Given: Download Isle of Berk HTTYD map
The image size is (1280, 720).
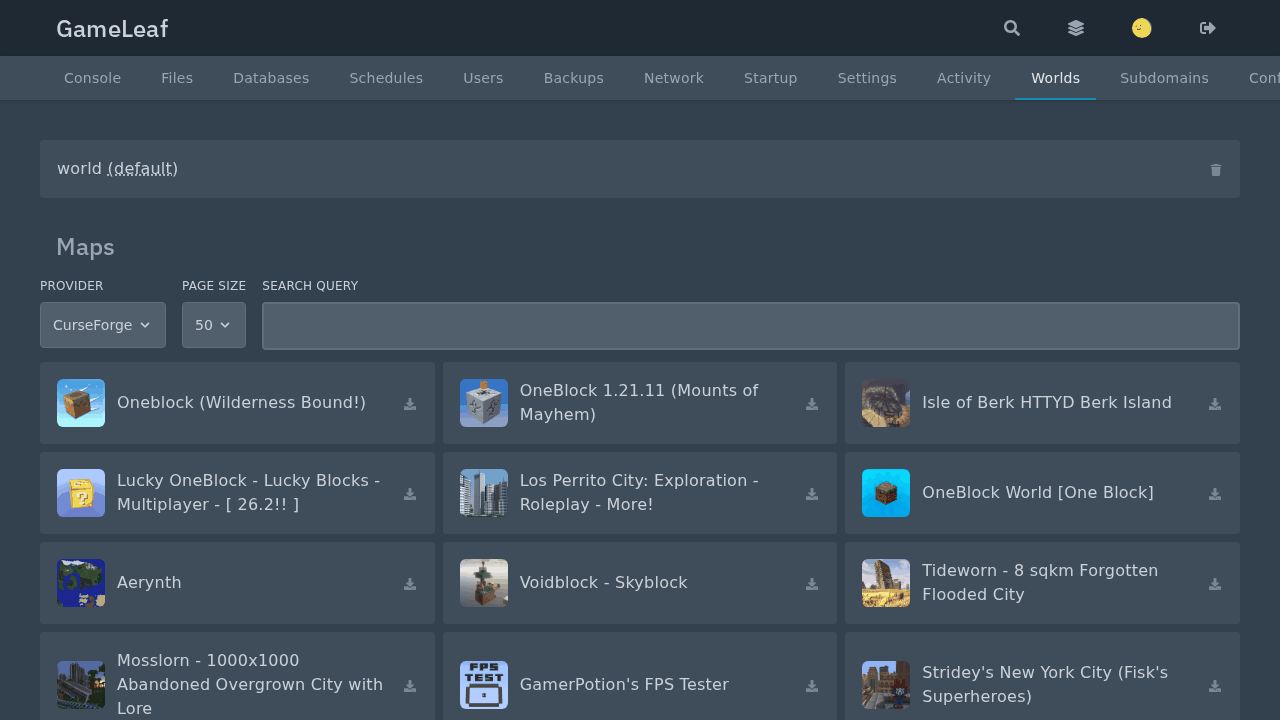Looking at the screenshot, I should [1215, 404].
